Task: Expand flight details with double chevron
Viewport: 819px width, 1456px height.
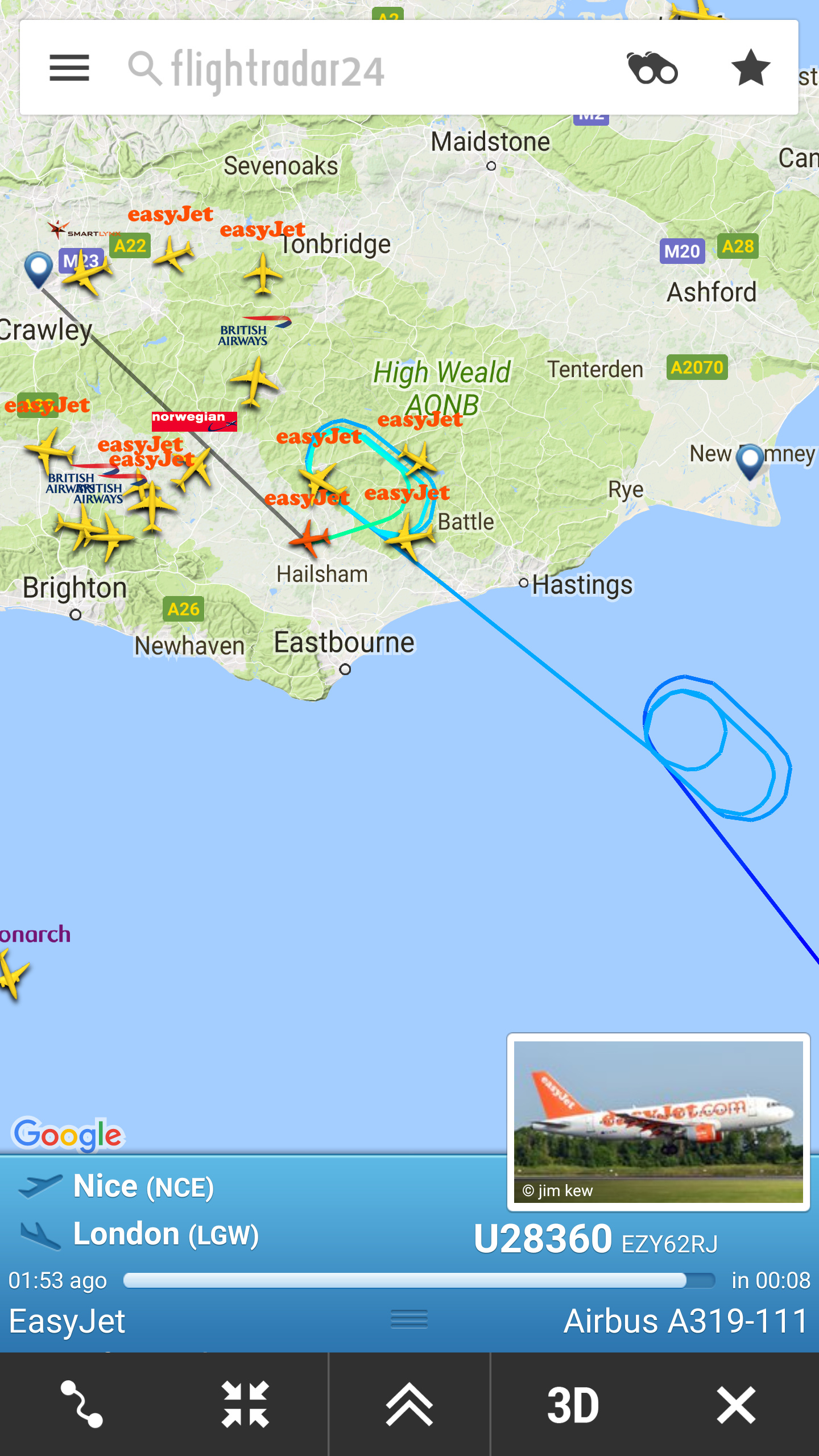Action: pos(409,1404)
